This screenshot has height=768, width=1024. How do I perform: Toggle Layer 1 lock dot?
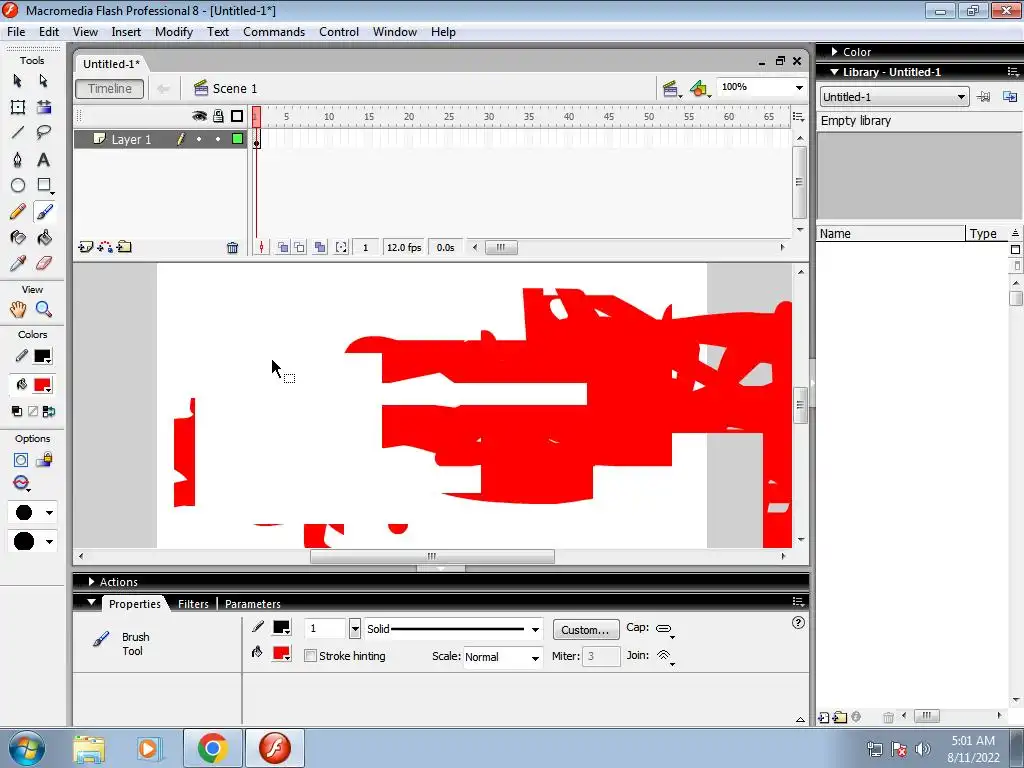[218, 139]
